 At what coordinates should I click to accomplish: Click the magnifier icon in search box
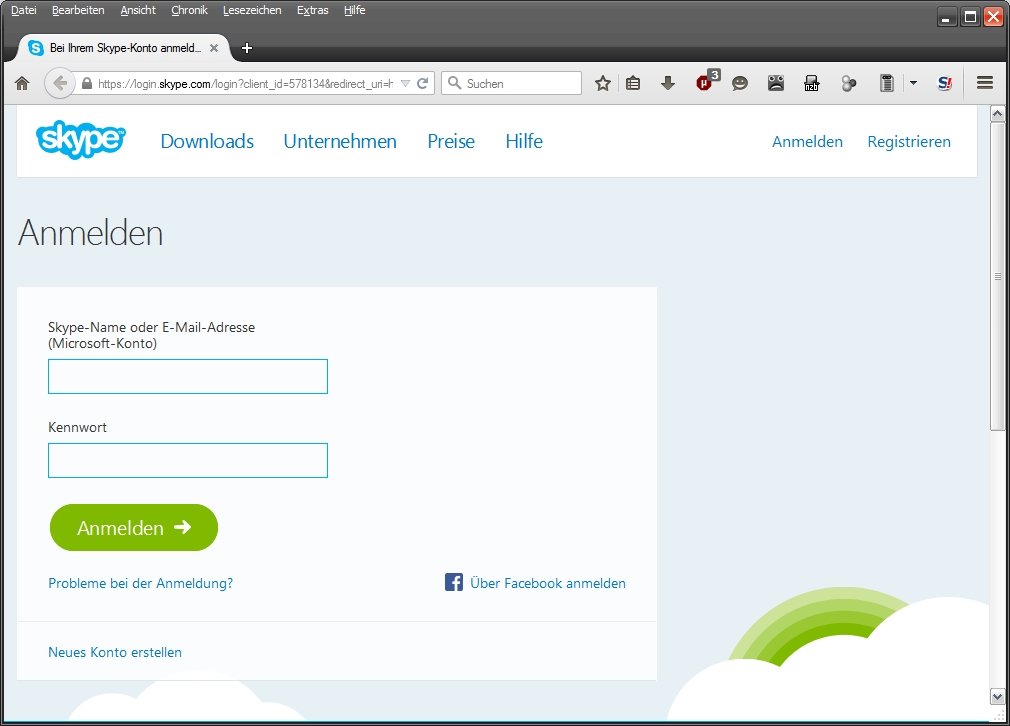[x=454, y=83]
